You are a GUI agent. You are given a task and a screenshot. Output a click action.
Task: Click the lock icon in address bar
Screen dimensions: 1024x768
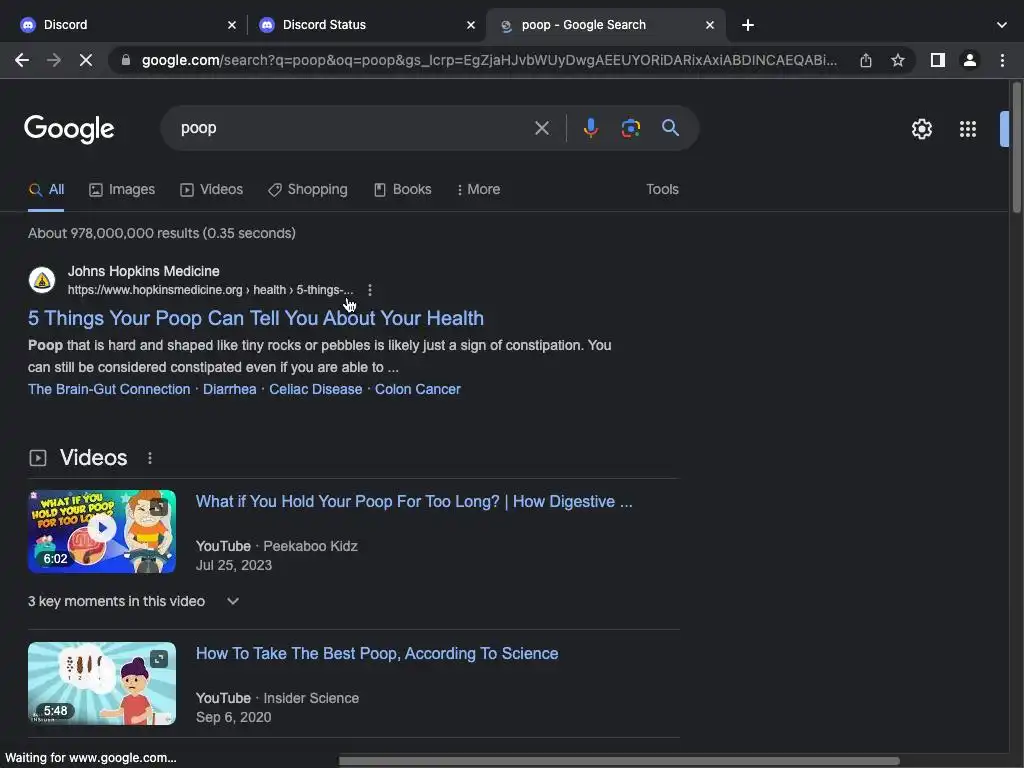126,60
